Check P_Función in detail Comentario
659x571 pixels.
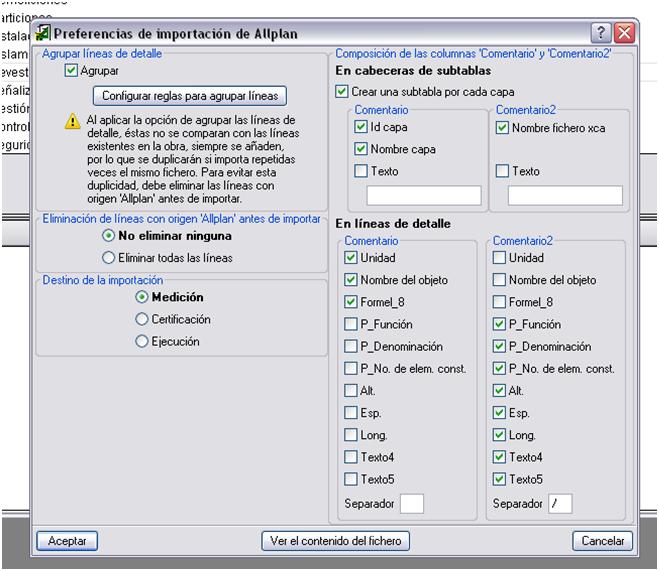[x=351, y=324]
